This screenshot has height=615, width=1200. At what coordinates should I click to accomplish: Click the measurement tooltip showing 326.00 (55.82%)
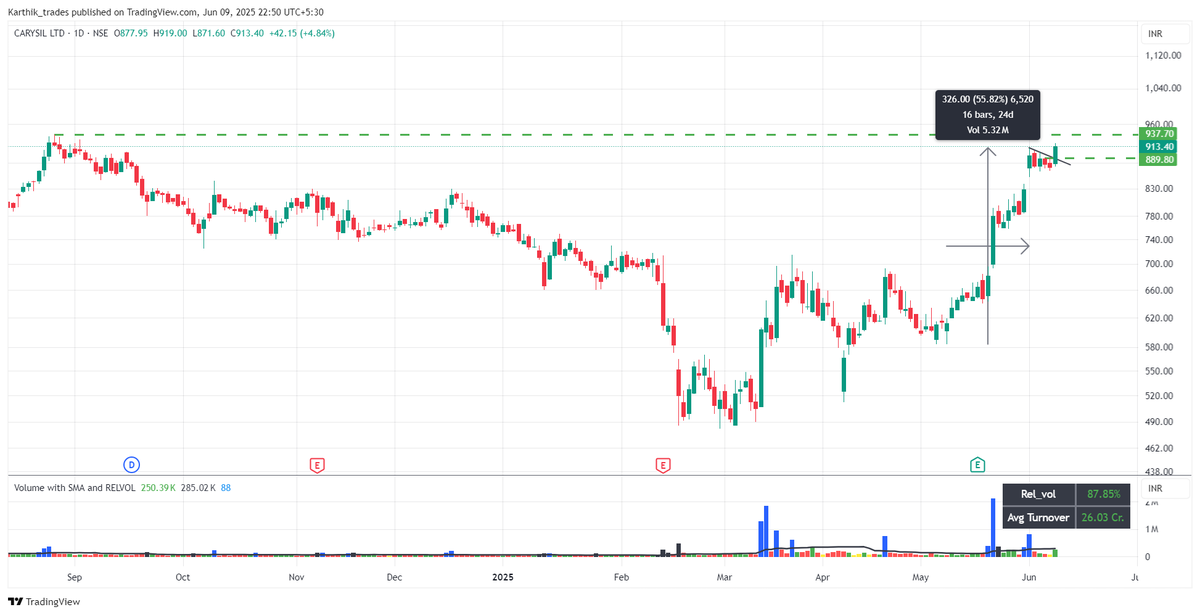click(989, 115)
